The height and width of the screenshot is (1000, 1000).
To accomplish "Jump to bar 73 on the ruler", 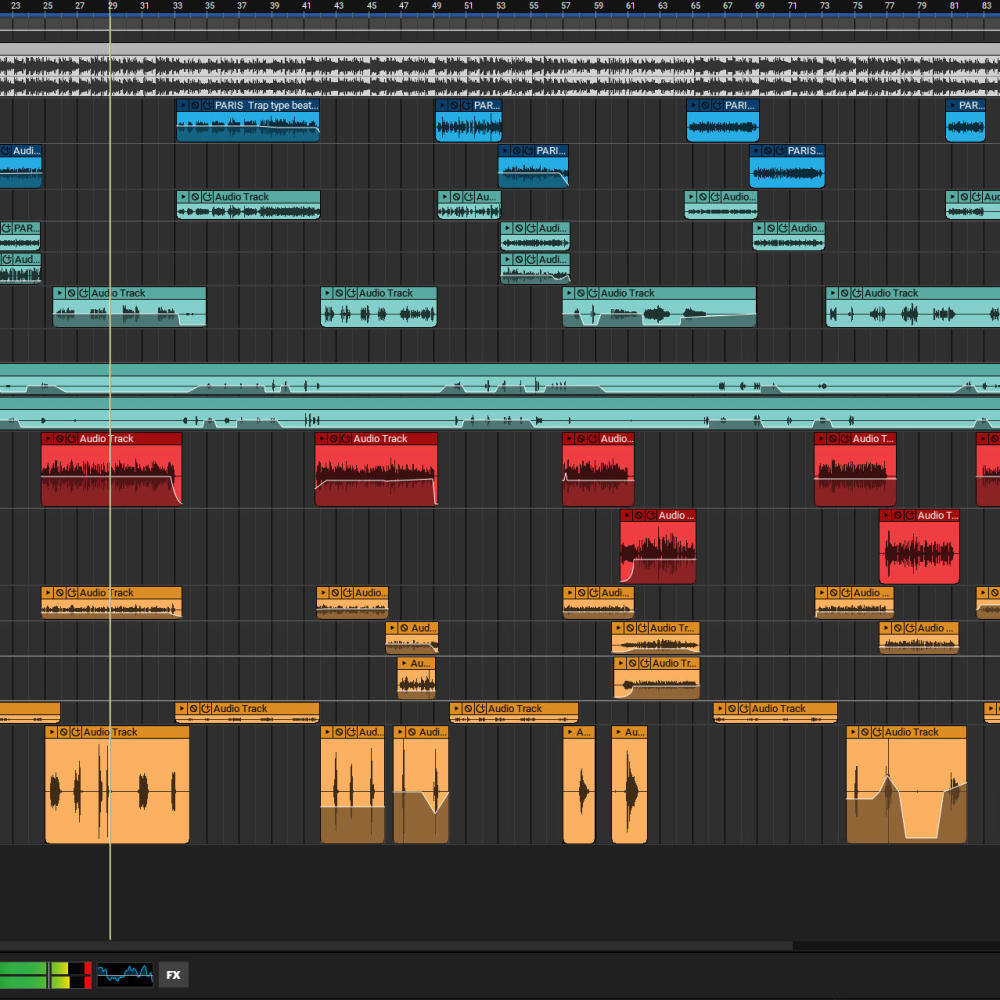I will pyautogui.click(x=825, y=6).
